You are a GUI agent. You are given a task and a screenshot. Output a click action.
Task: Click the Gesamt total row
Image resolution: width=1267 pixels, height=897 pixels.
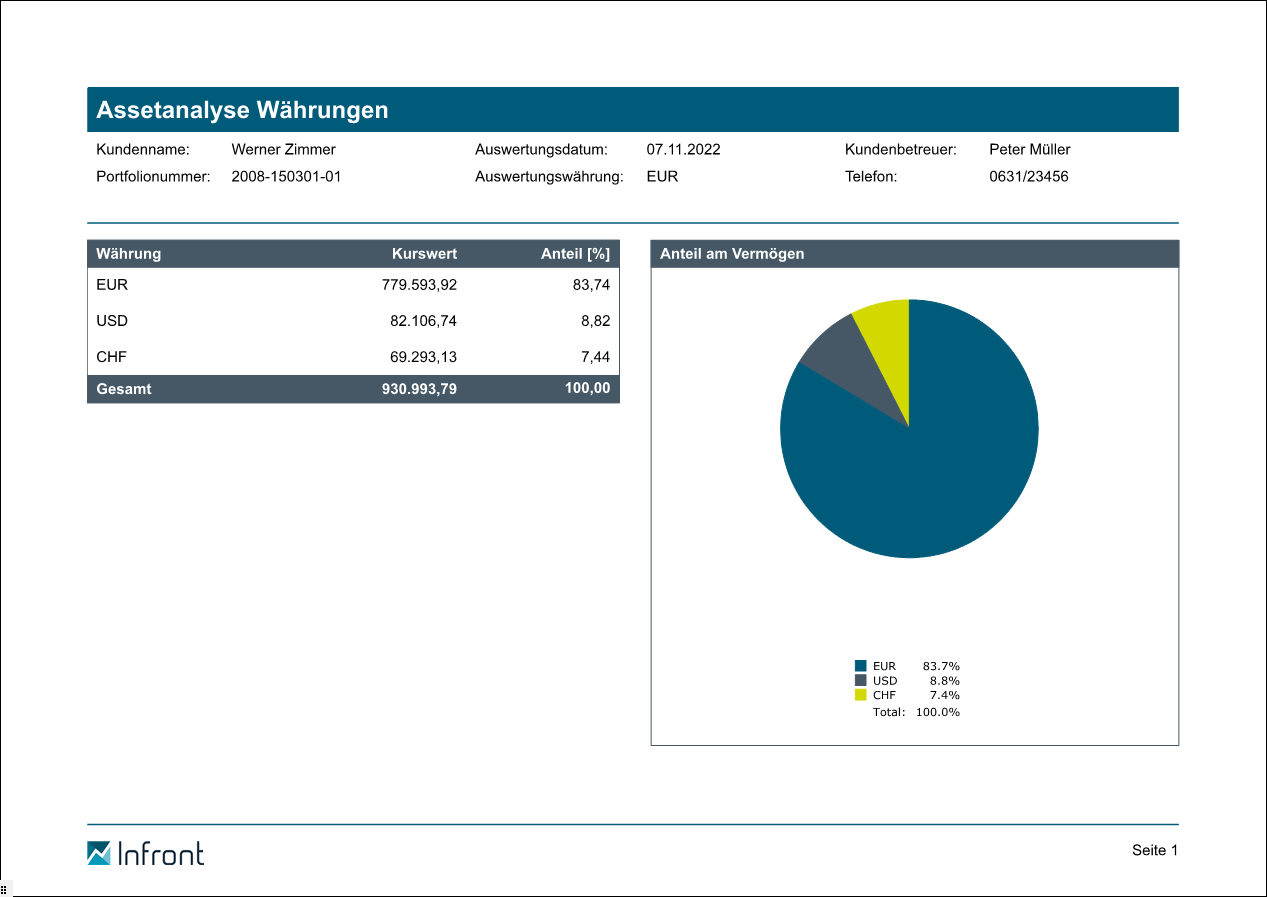point(353,389)
